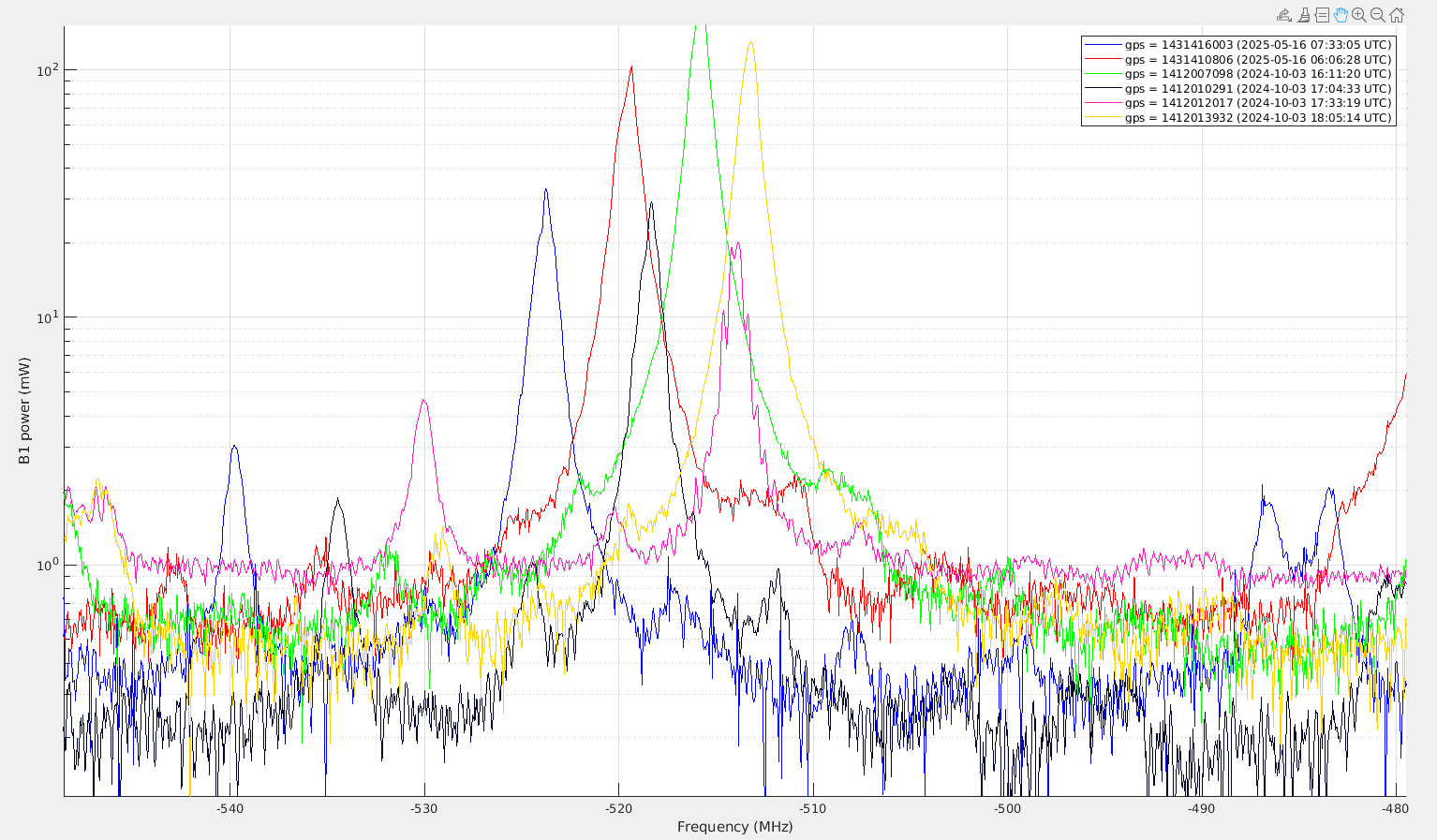
Task: Click the green line sample in legend
Action: click(1104, 74)
